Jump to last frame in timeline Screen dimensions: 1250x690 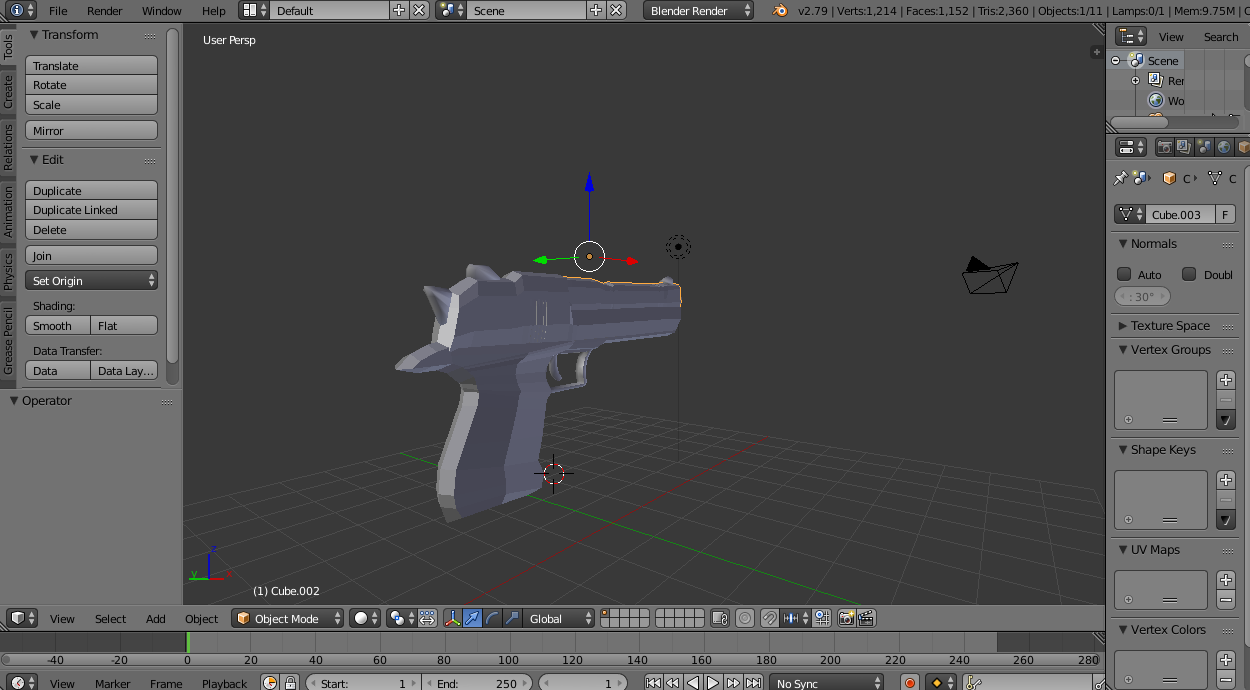point(753,683)
